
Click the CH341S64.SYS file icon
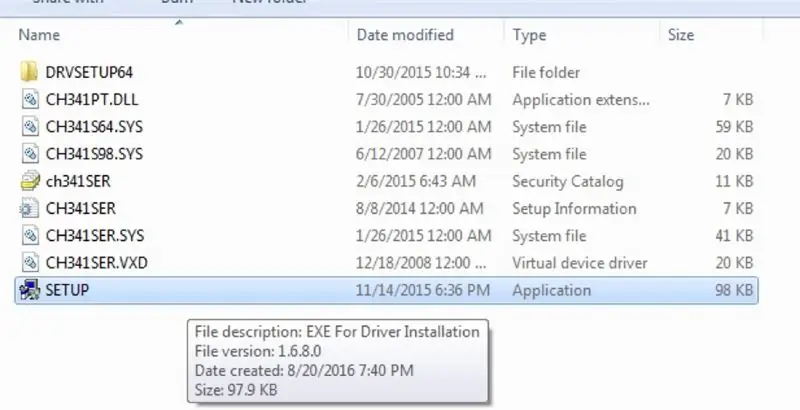click(30, 126)
